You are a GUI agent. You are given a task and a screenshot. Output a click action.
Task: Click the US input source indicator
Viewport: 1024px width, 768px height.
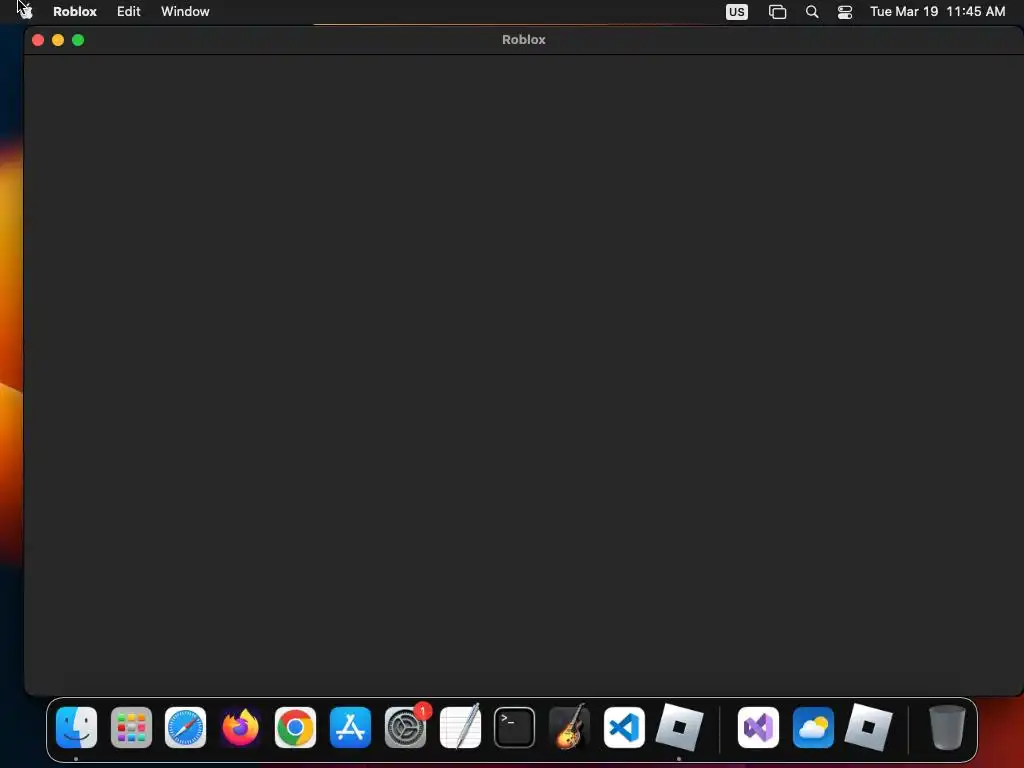click(737, 12)
